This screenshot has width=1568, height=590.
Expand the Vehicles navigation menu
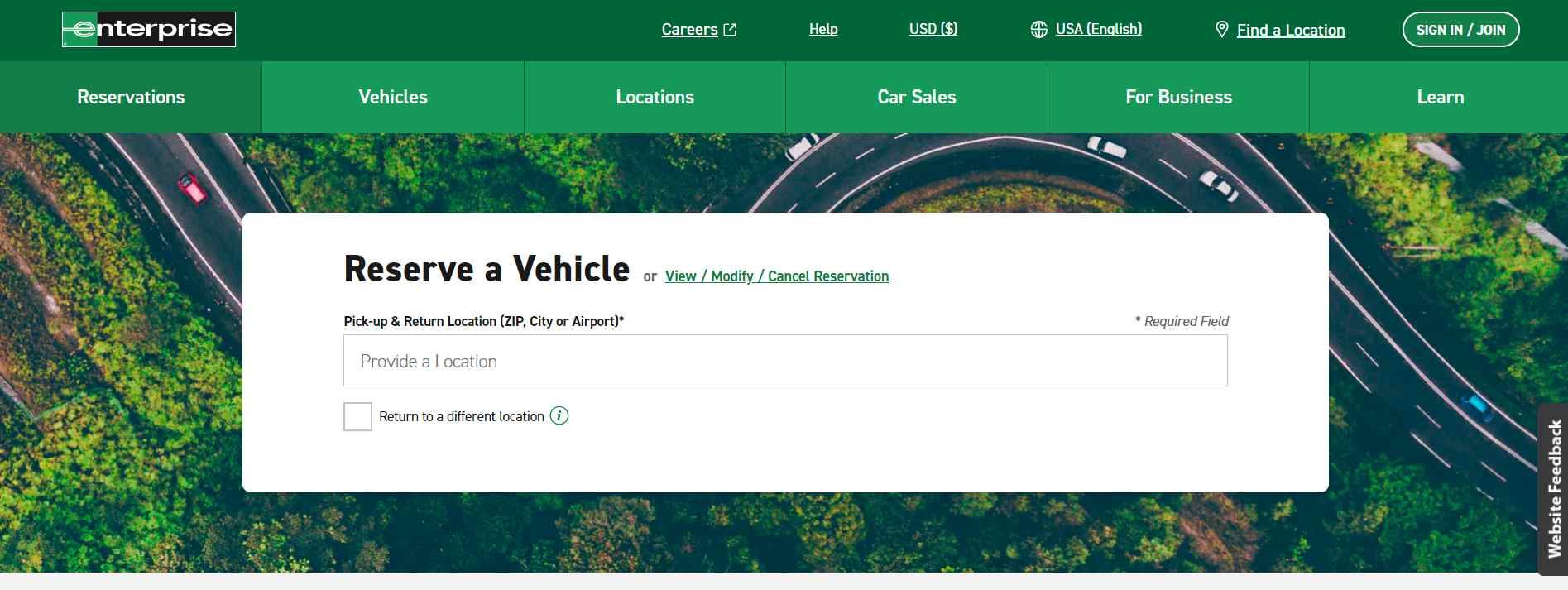click(393, 97)
